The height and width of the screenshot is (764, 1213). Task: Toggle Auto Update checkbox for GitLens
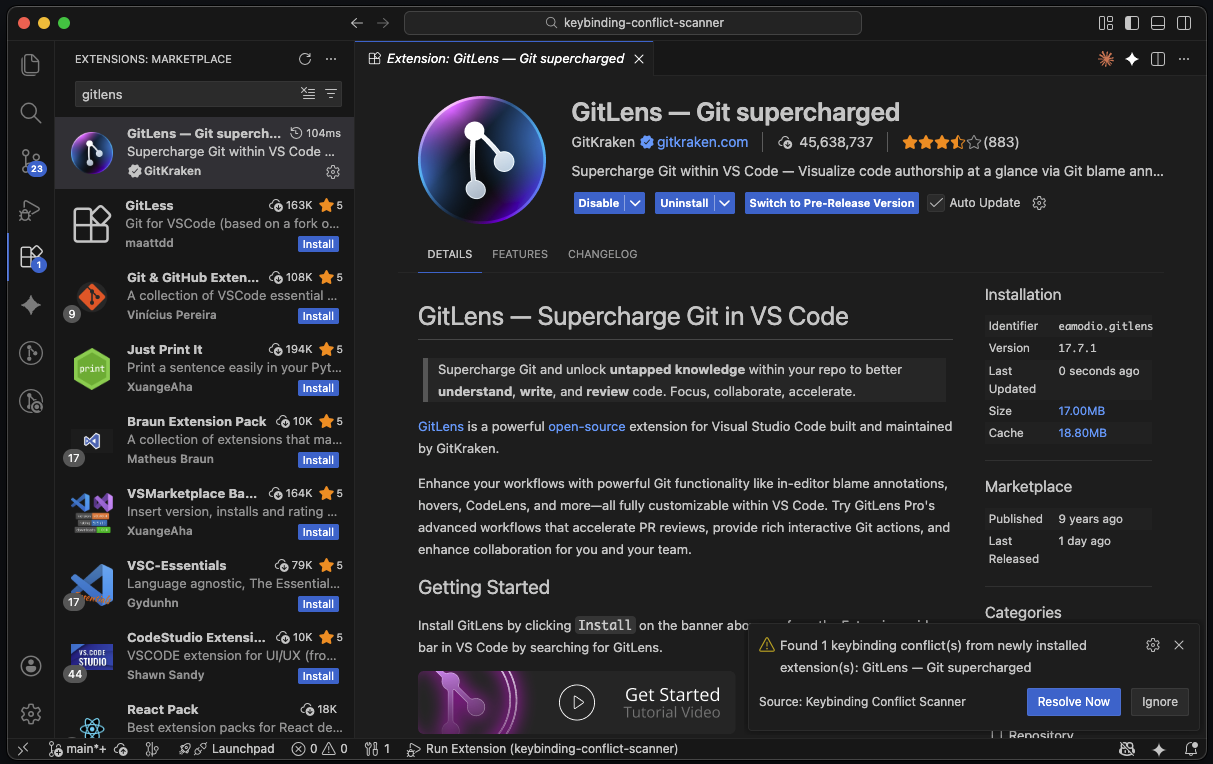coord(936,203)
